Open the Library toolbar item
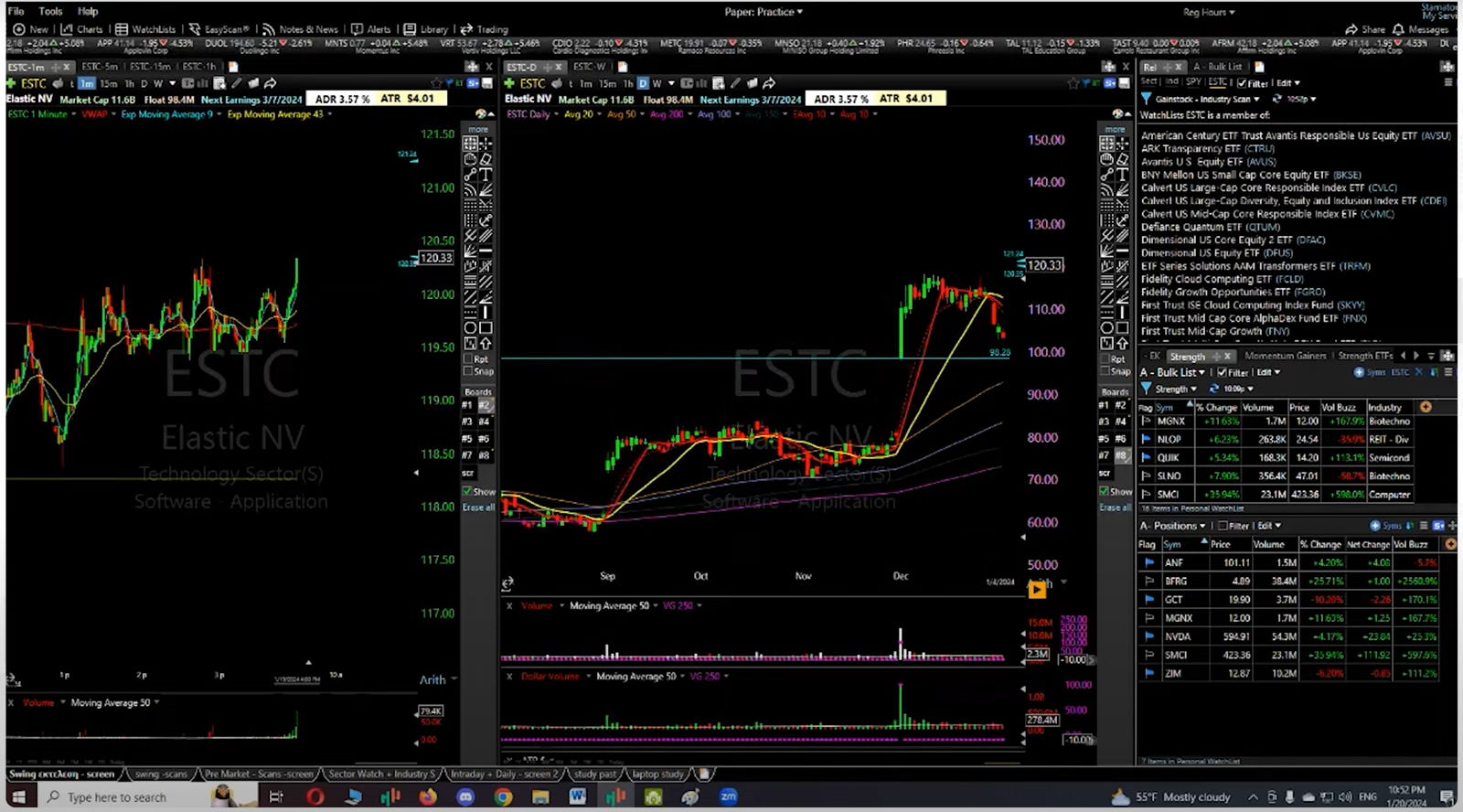This screenshot has height=812, width=1463. coord(426,29)
